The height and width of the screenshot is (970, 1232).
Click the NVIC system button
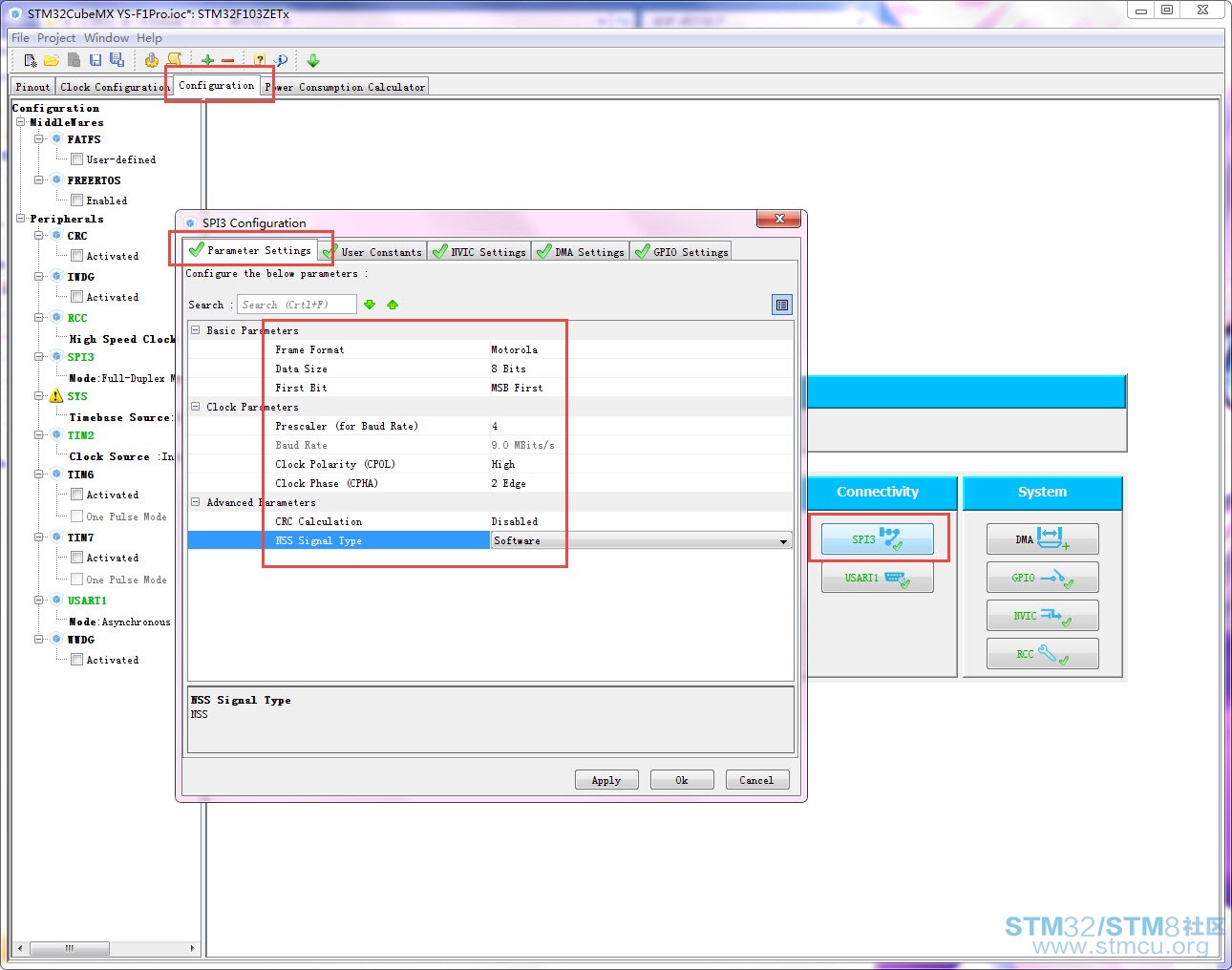(x=1043, y=616)
